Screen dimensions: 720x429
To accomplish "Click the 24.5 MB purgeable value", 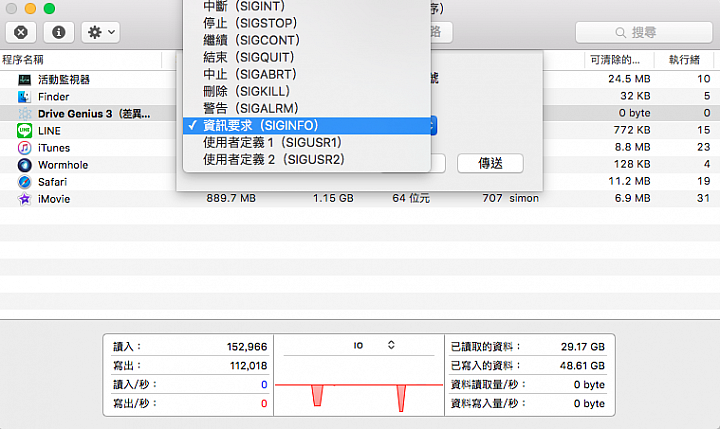I will tap(629, 79).
